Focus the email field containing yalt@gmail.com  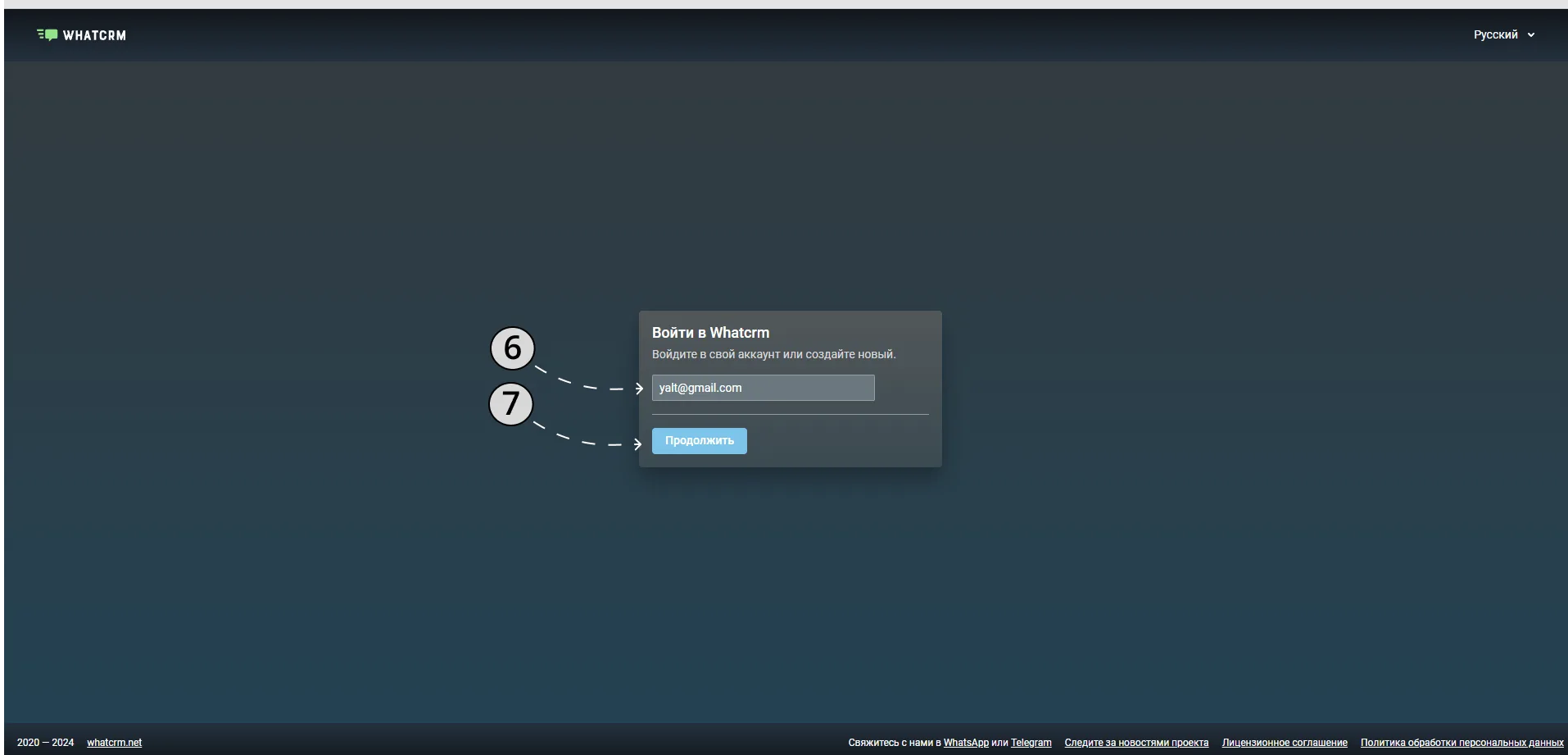763,388
